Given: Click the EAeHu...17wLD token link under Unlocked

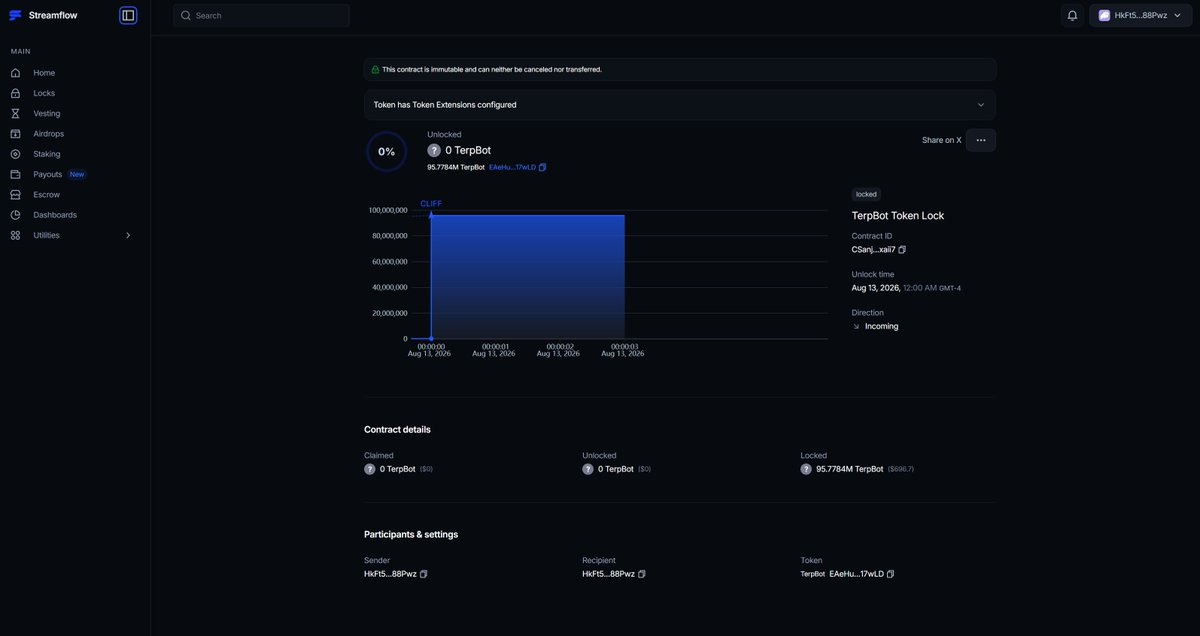Looking at the screenshot, I should tap(512, 167).
